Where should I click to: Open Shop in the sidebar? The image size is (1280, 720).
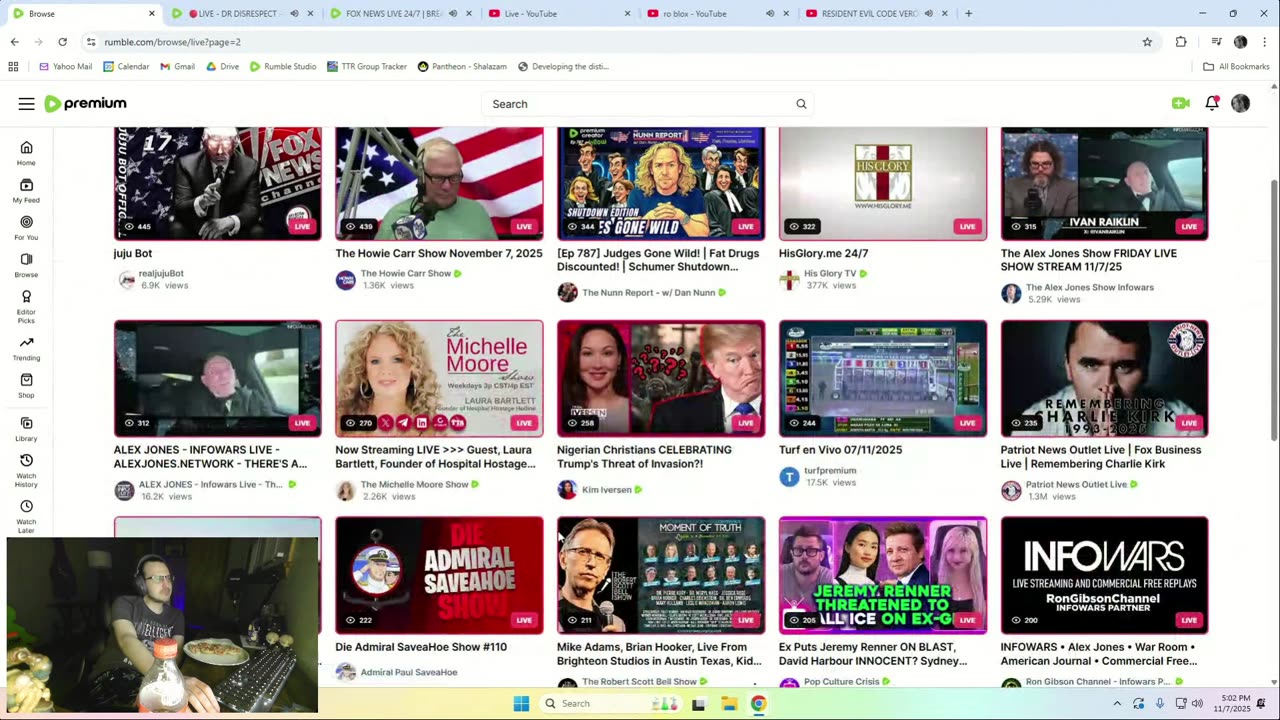pyautogui.click(x=26, y=386)
